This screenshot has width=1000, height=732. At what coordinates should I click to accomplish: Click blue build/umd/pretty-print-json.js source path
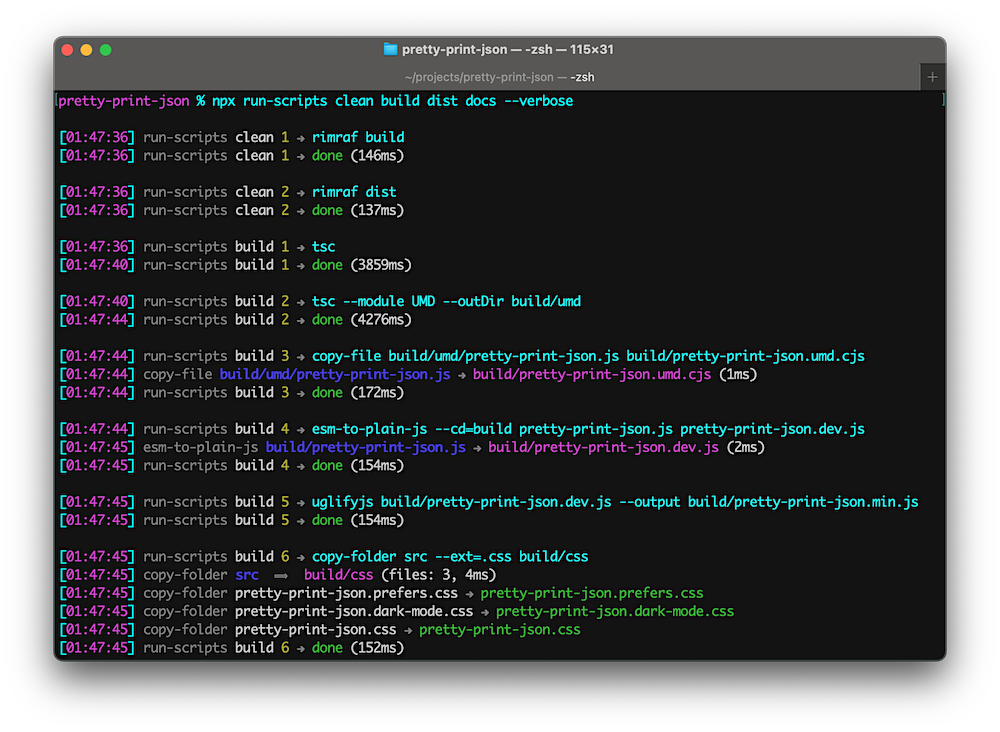click(x=335, y=374)
